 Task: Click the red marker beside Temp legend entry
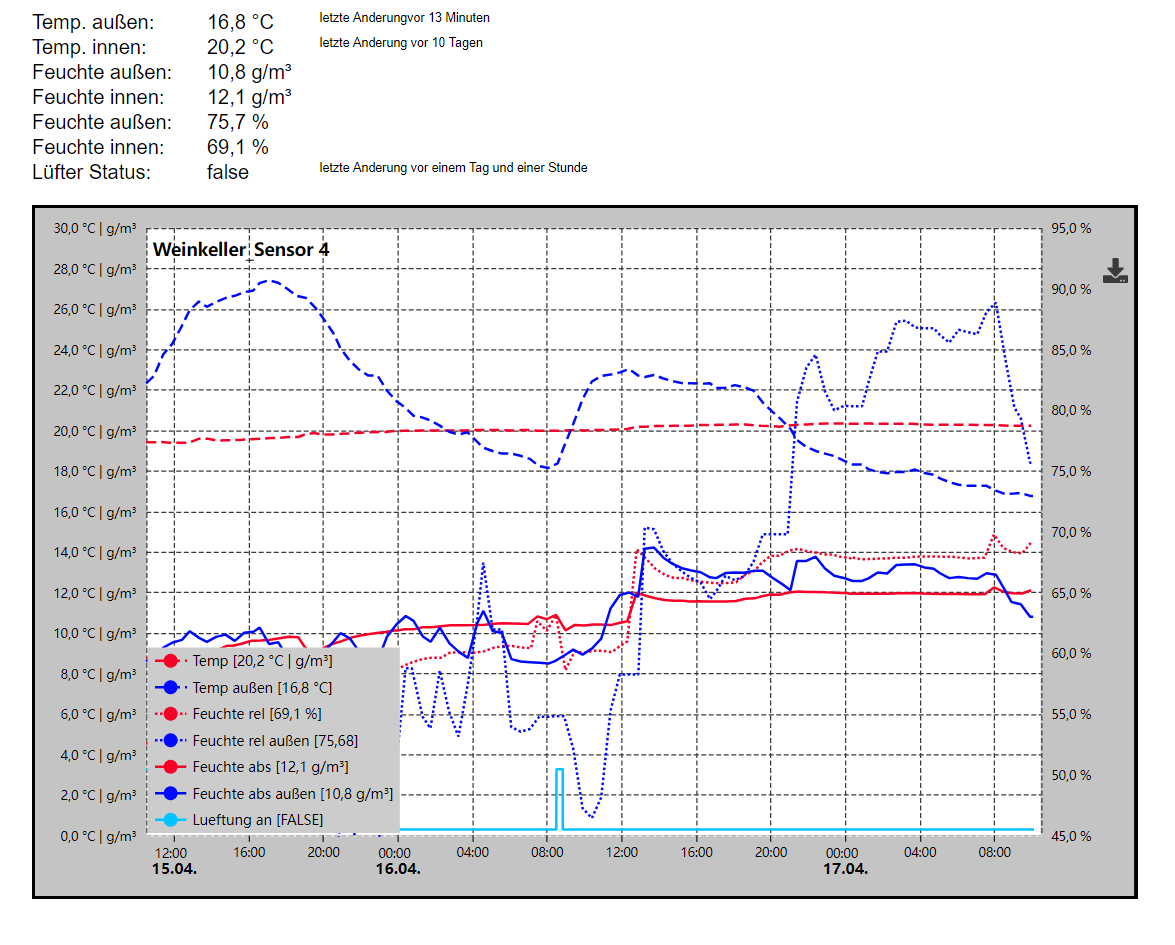[170, 661]
